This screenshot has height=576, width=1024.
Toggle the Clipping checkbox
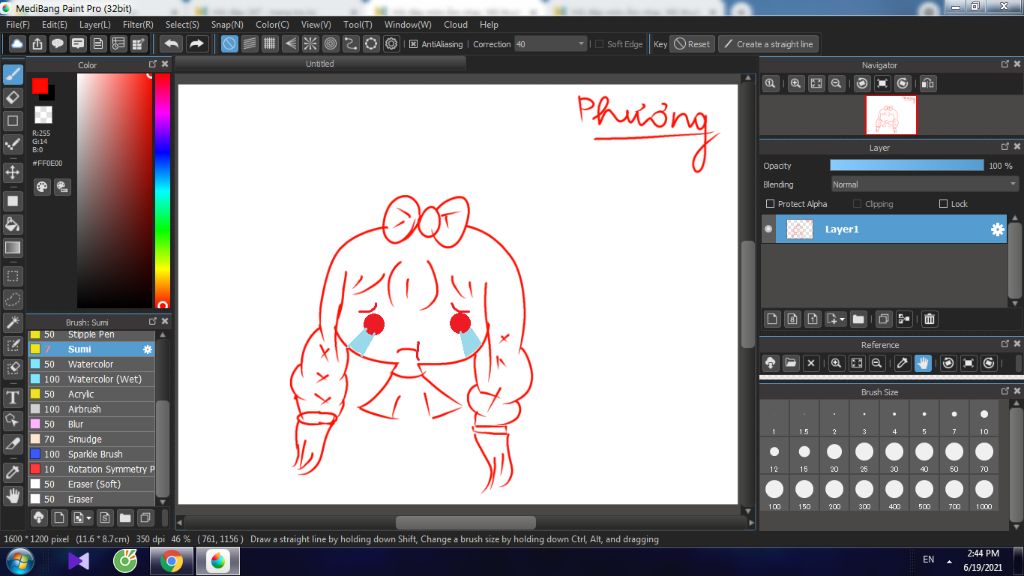pos(857,204)
